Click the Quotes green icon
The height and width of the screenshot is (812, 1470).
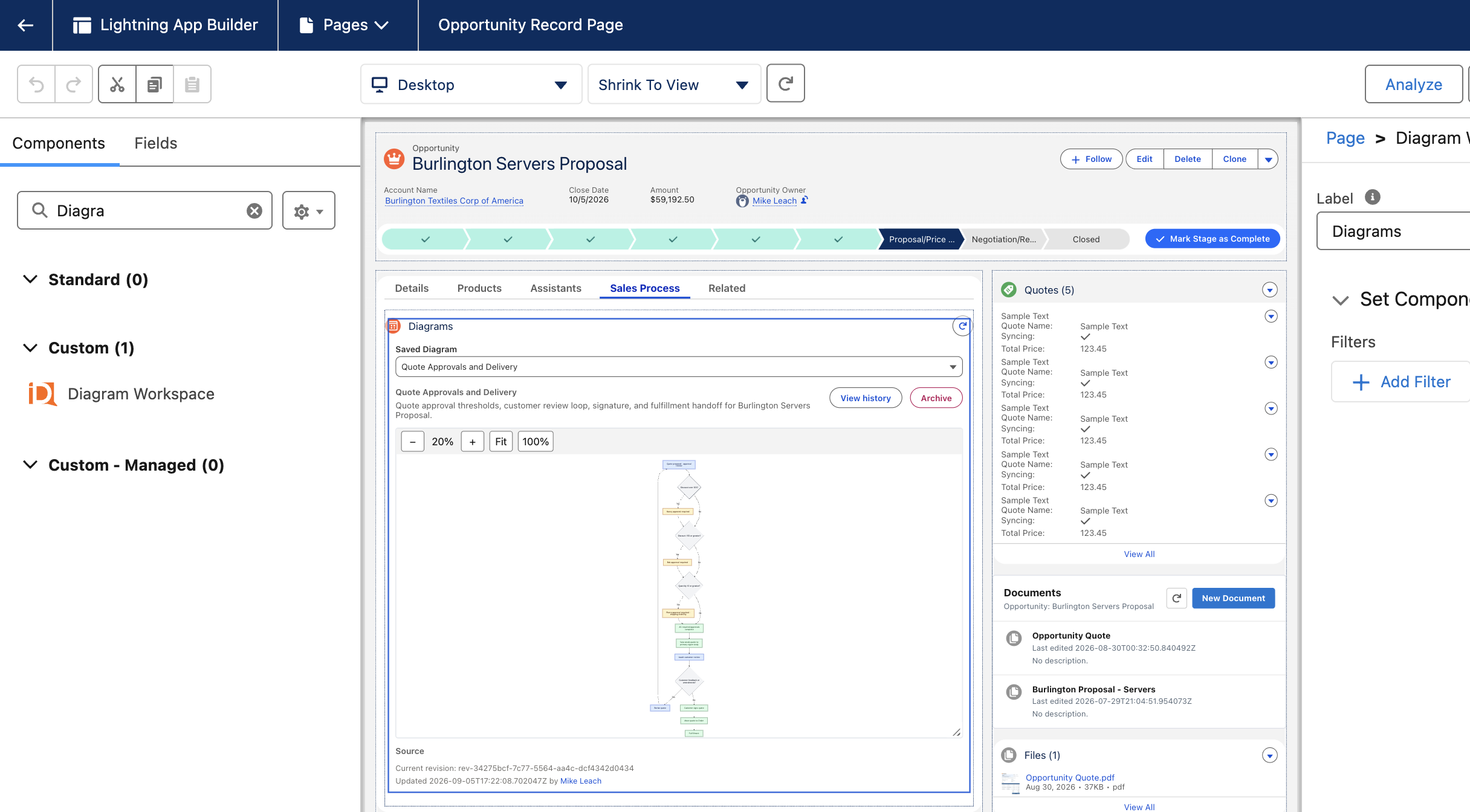click(1009, 290)
